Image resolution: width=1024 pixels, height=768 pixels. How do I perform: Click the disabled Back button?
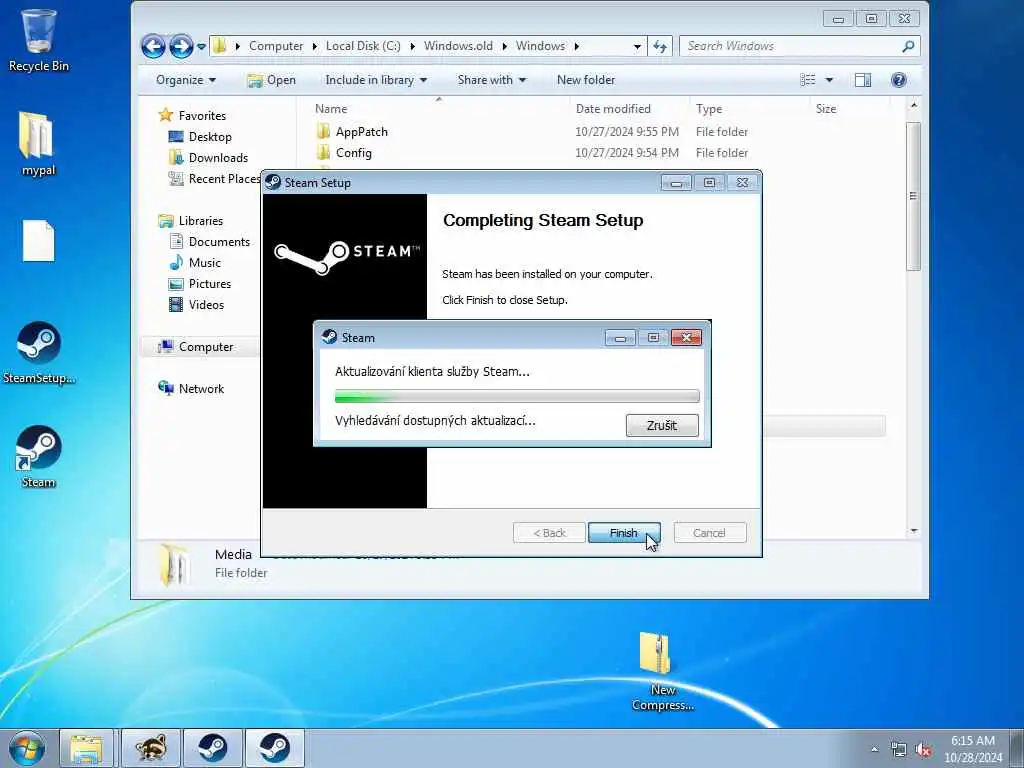pos(549,533)
